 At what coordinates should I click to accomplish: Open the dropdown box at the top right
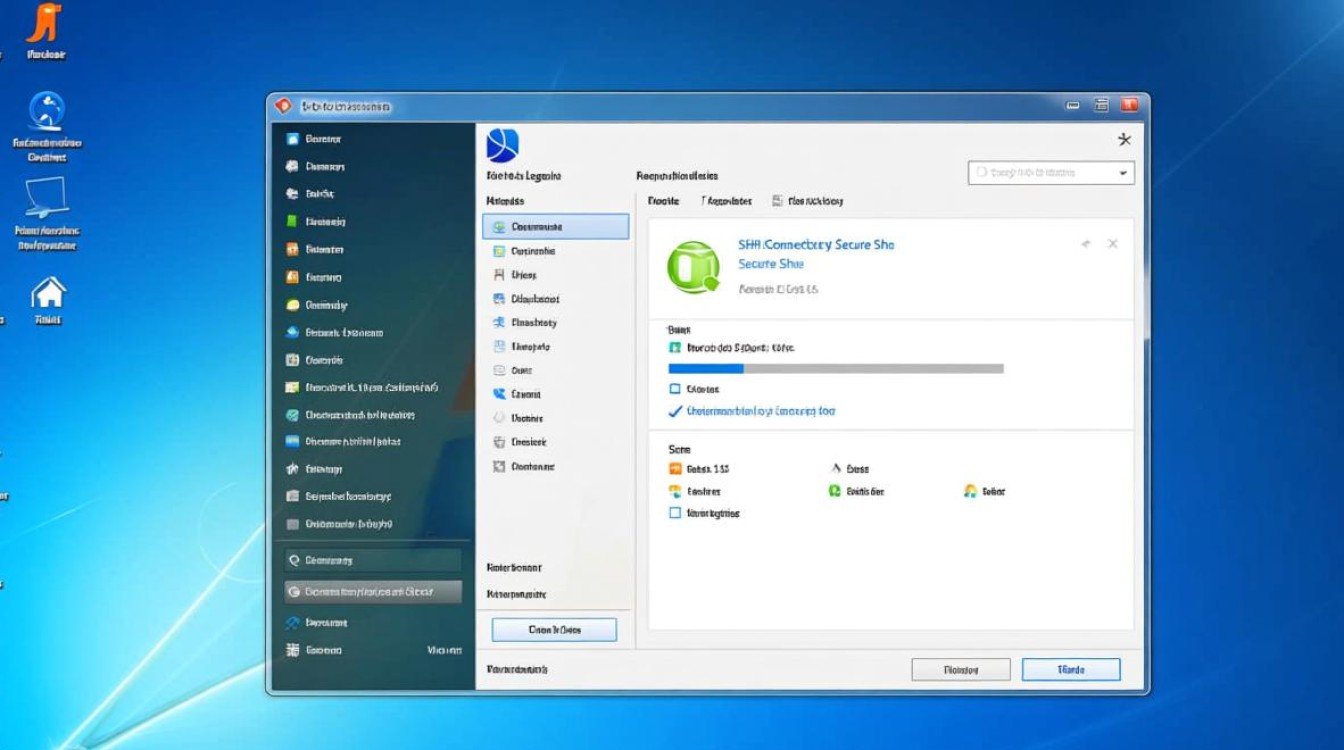(x=1051, y=173)
